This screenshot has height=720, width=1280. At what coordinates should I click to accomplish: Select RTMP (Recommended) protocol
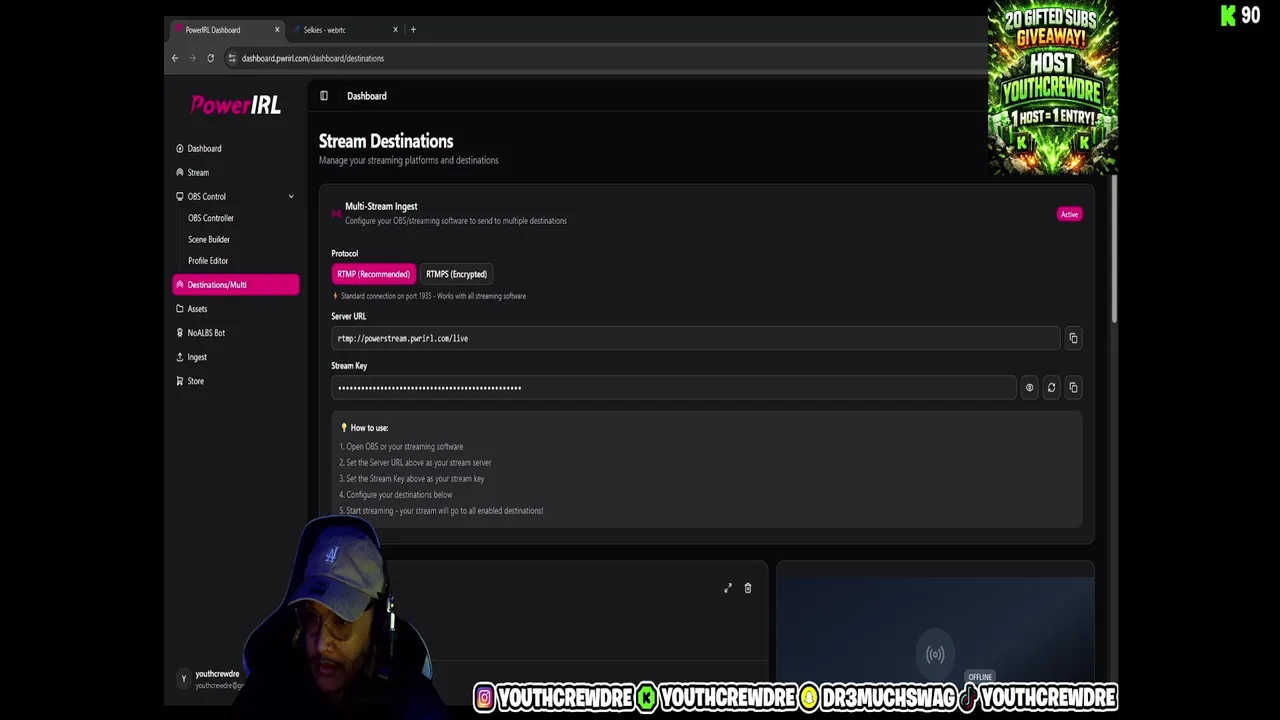(373, 274)
